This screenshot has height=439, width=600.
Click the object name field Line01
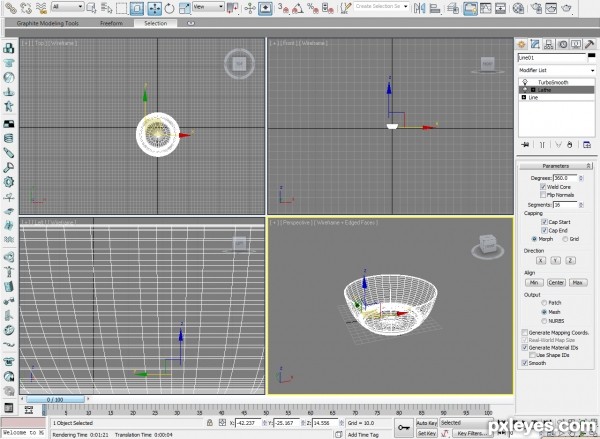pos(552,58)
